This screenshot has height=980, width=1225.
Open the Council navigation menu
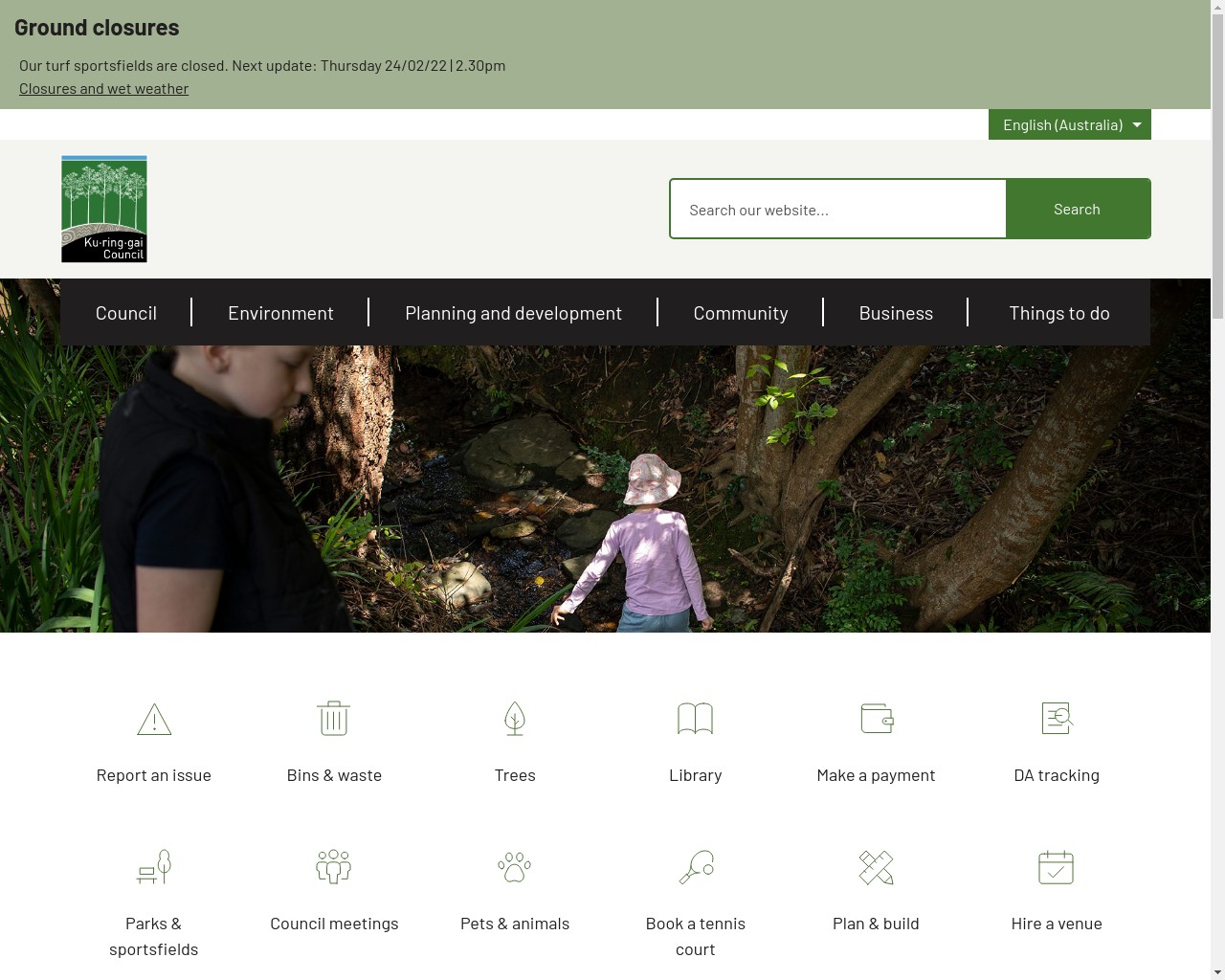(126, 313)
